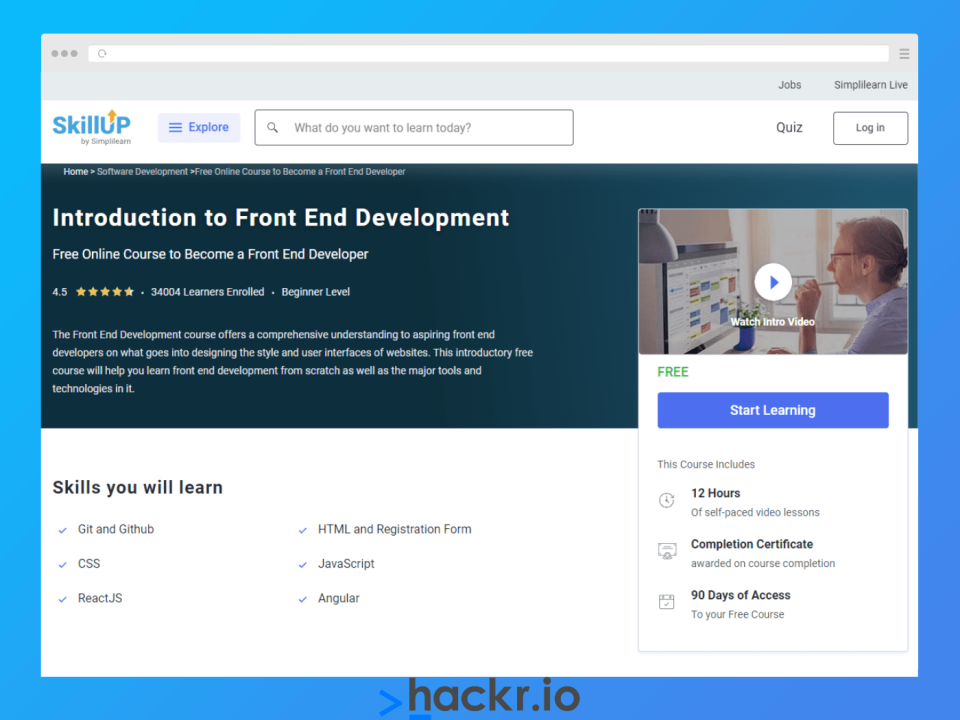Click the calendar icon for 90 Days of Access
Screen dimensions: 960x720
click(667, 603)
